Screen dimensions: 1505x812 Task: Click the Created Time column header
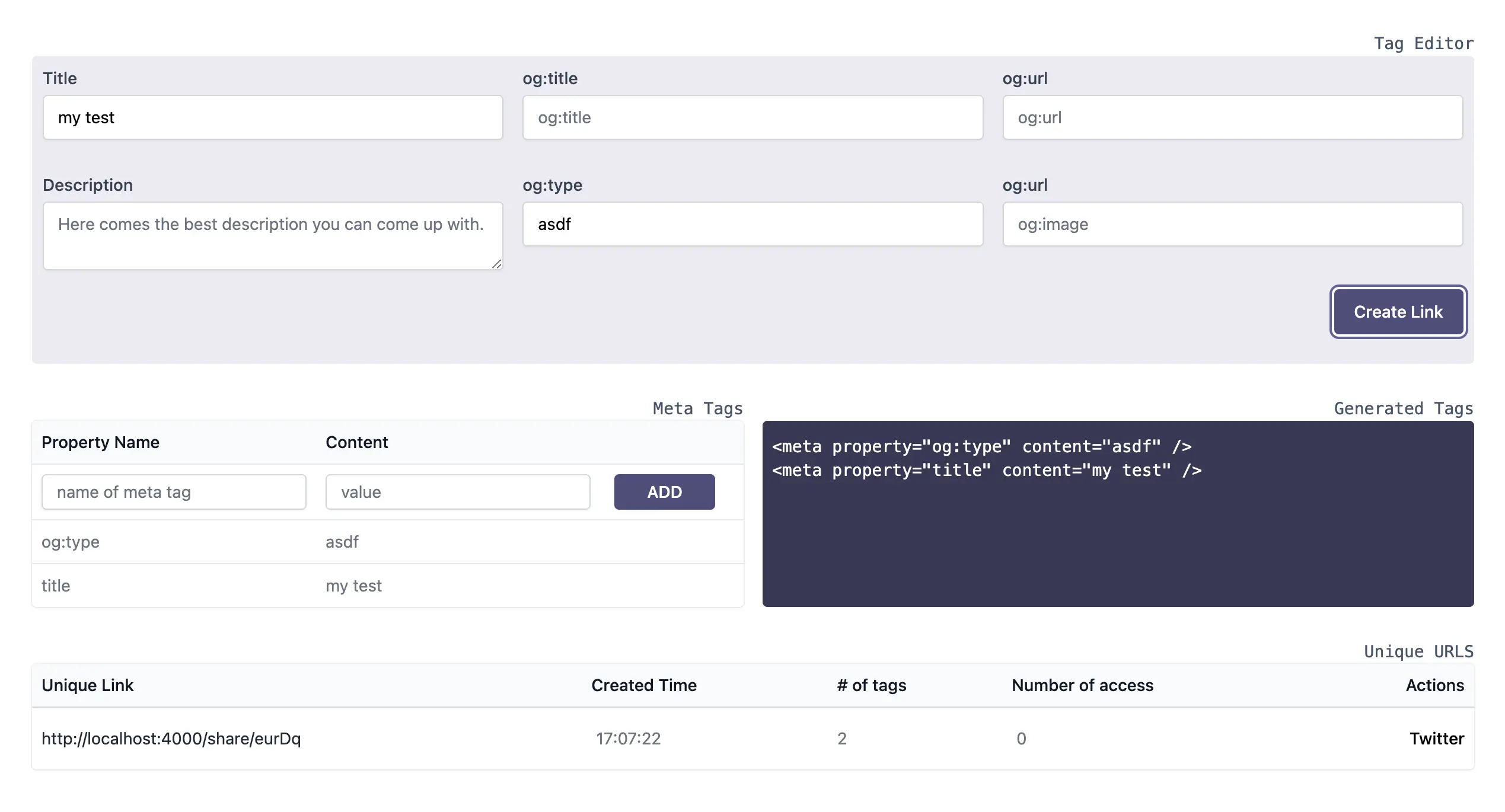(x=643, y=685)
